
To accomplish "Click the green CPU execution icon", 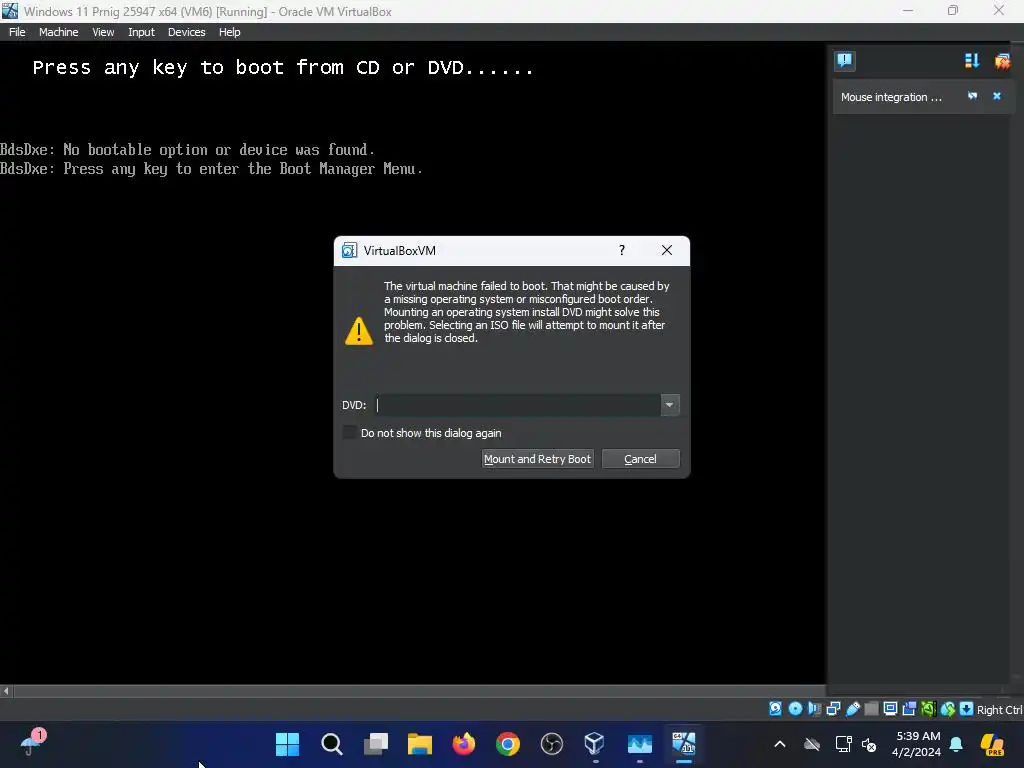I will 928,709.
